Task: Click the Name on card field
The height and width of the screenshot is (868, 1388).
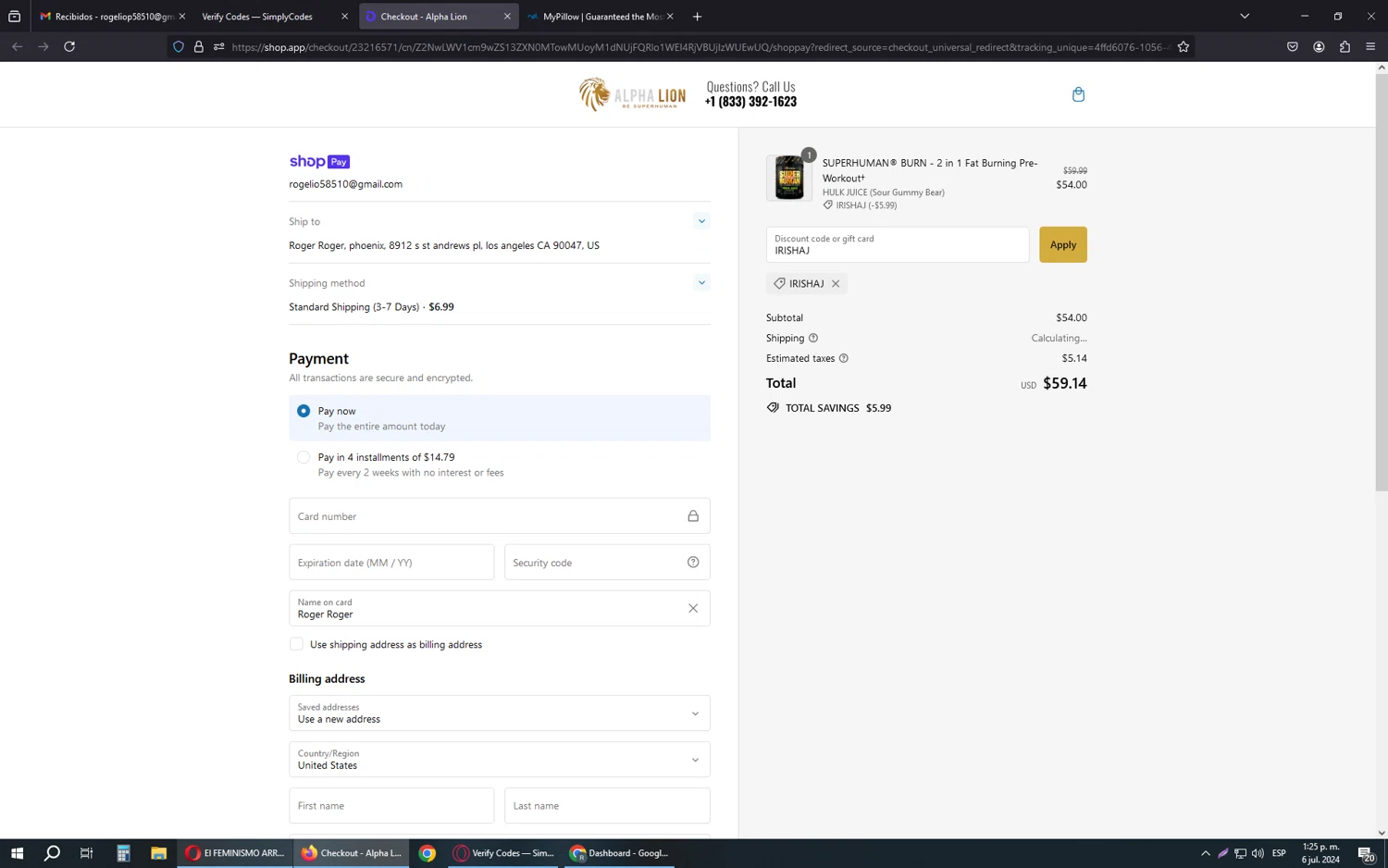Action: pyautogui.click(x=500, y=609)
